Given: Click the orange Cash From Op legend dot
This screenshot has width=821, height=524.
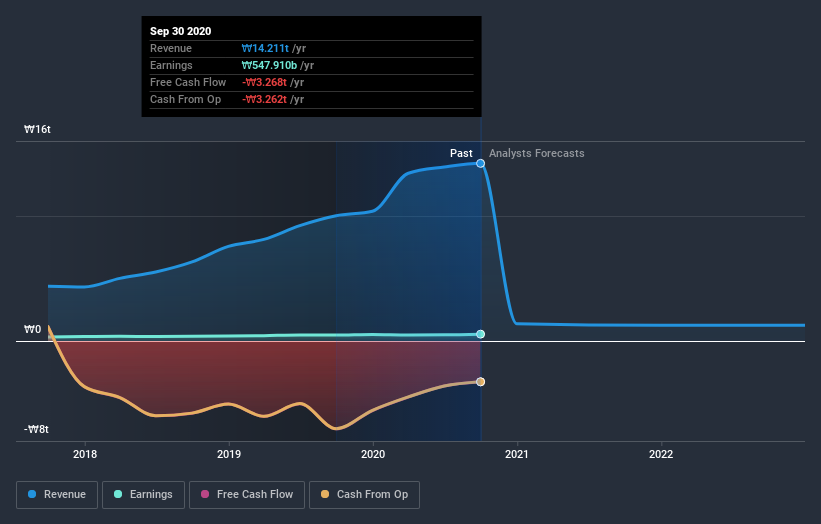Looking at the screenshot, I should click(325, 494).
